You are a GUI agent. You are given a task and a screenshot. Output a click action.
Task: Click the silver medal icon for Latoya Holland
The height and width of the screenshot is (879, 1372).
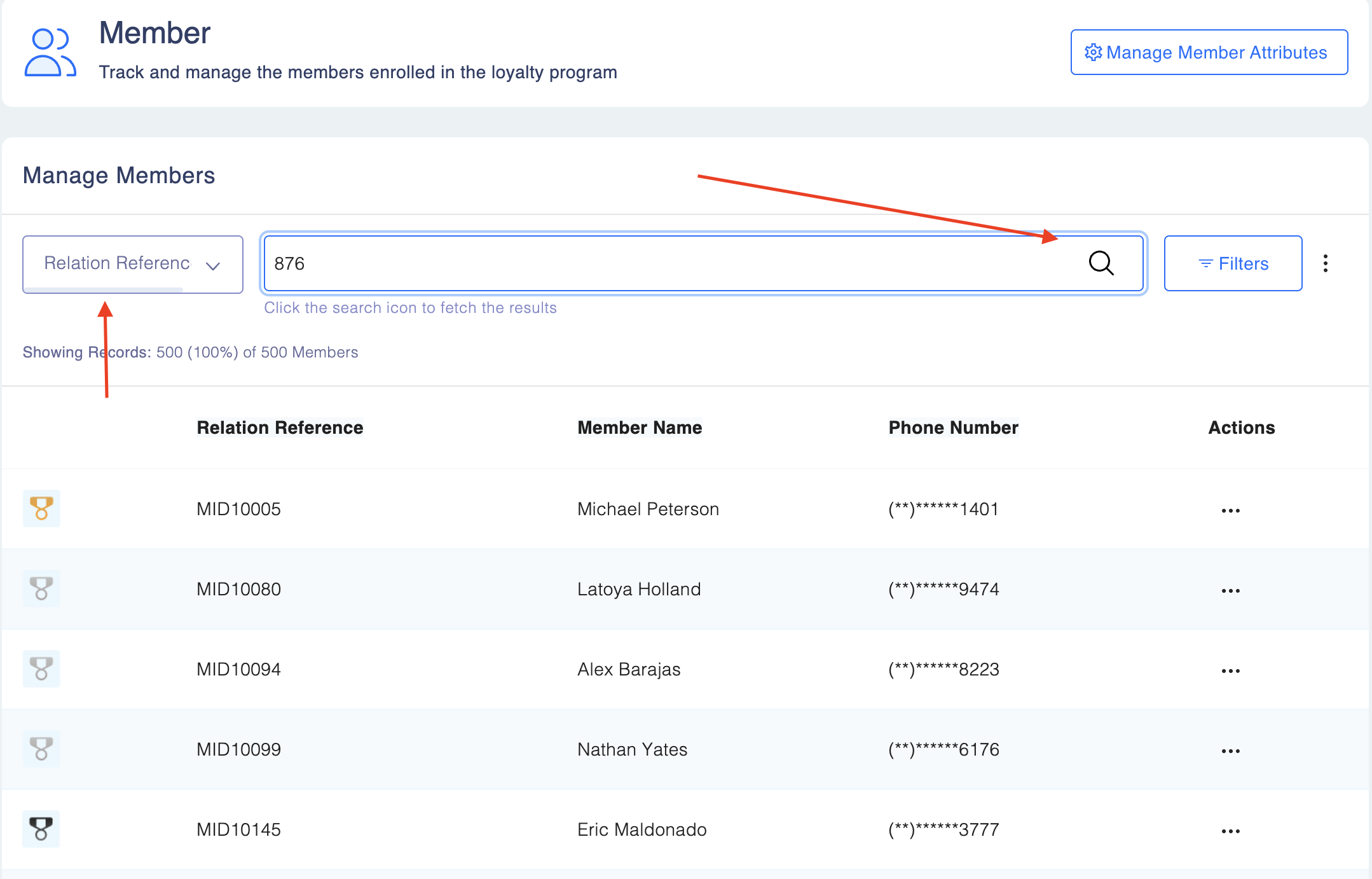pos(41,588)
